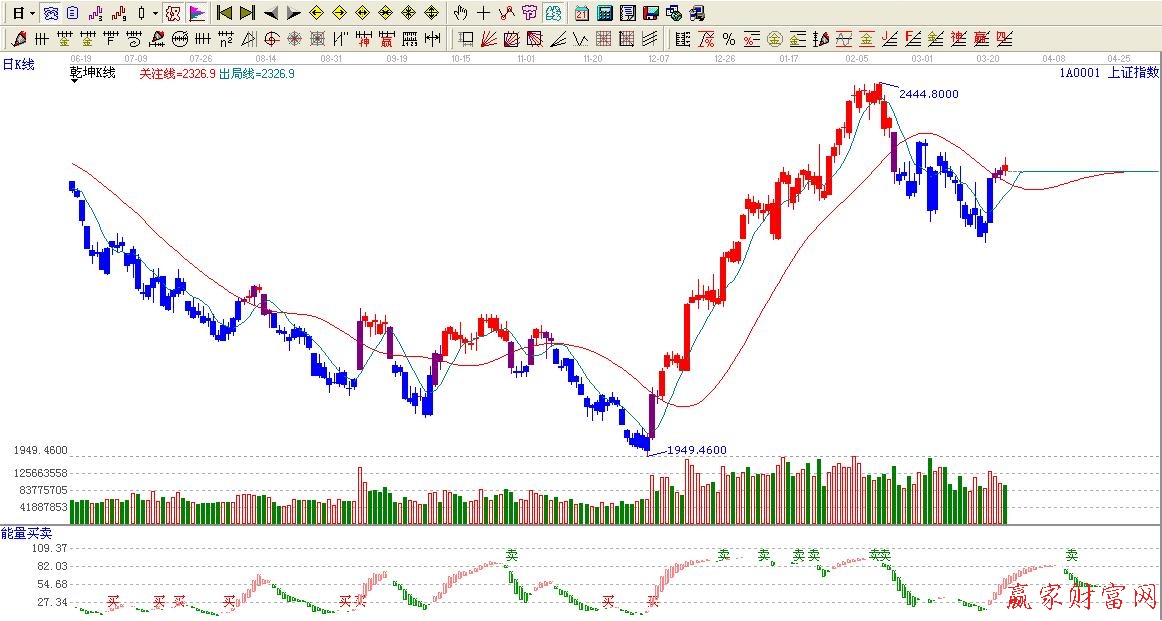Click the 日K线 chart label
This screenshot has width=1162, height=621.
(x=18, y=64)
